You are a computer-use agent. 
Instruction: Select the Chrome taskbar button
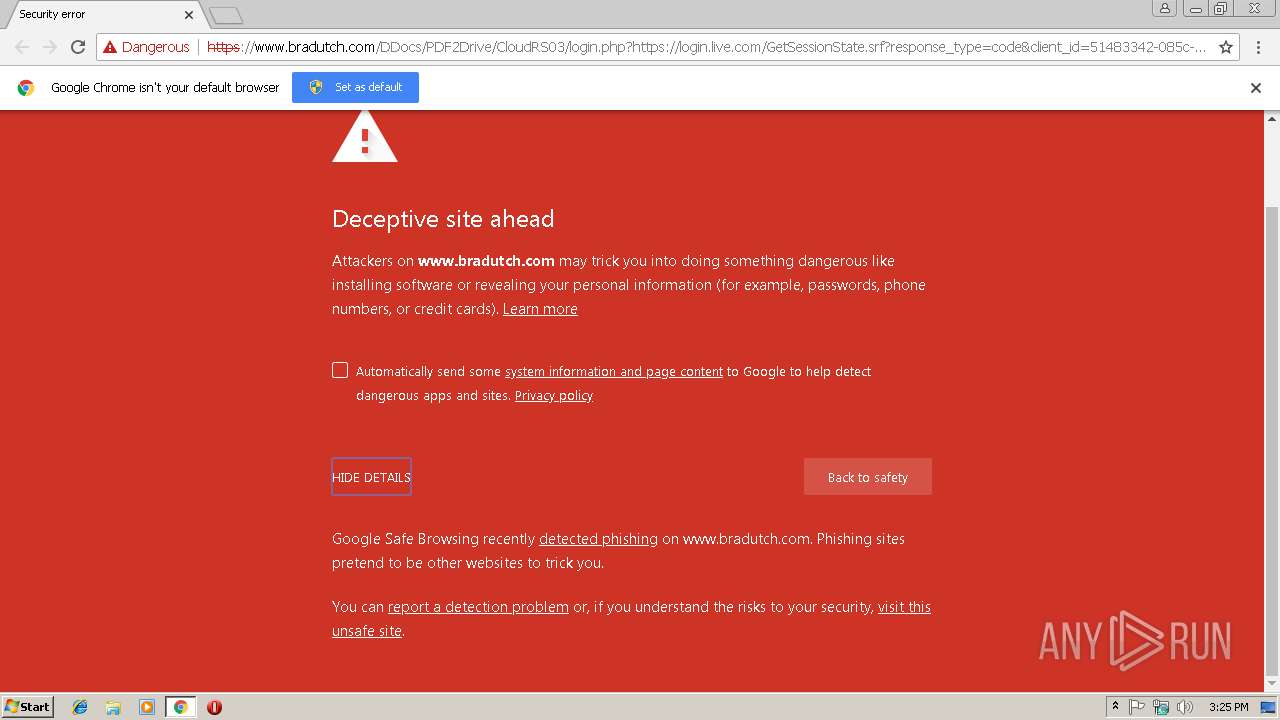click(180, 707)
